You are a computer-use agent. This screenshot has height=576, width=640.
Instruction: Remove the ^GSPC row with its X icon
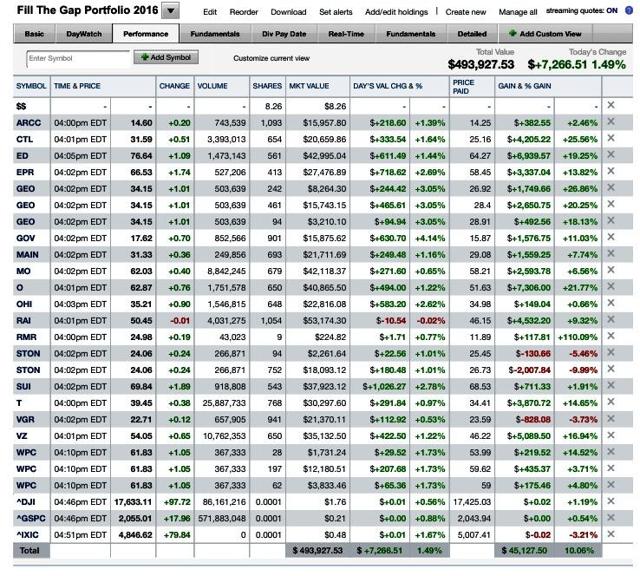611,518
